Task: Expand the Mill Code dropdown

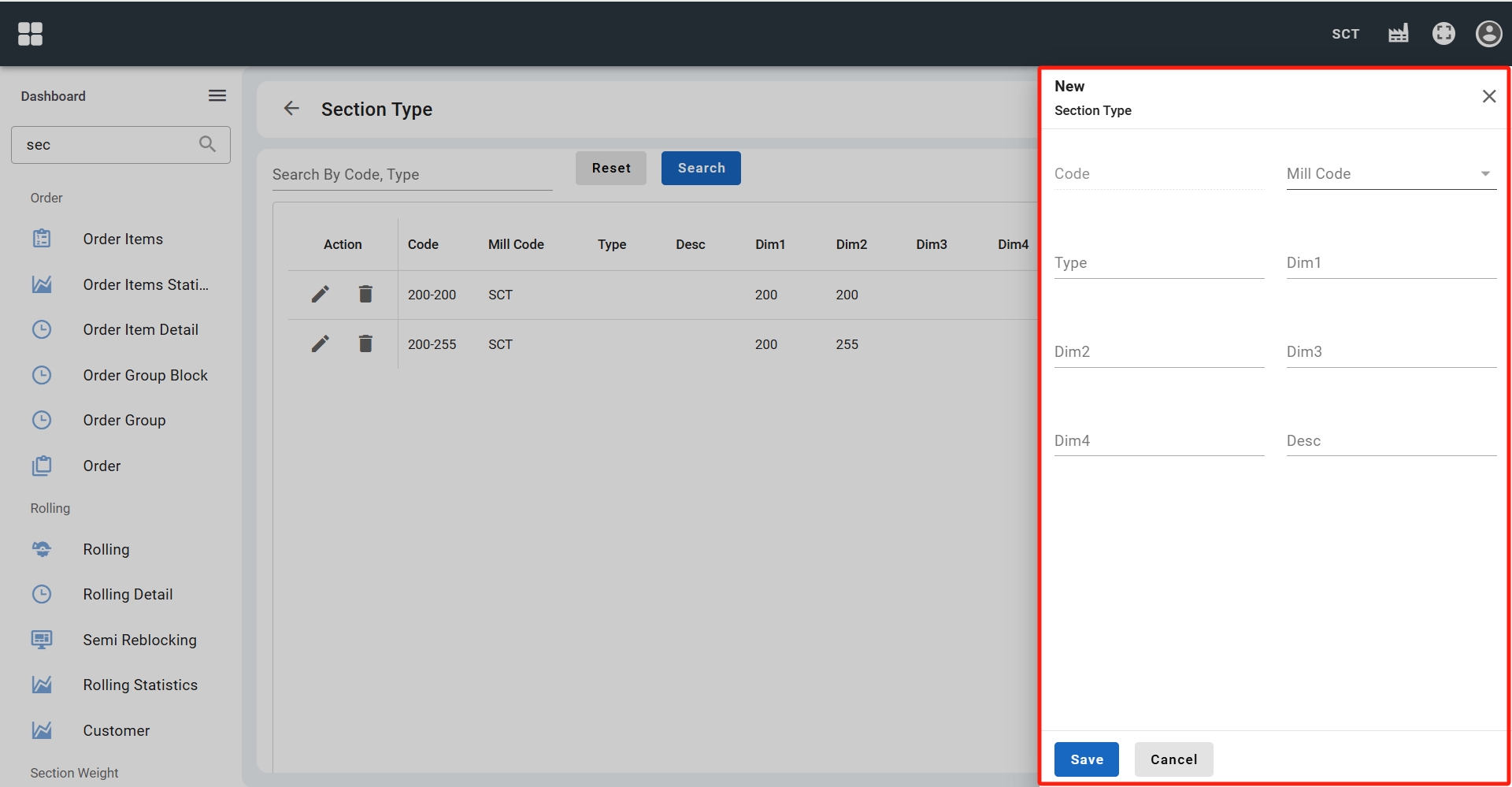Action: pyautogui.click(x=1391, y=174)
